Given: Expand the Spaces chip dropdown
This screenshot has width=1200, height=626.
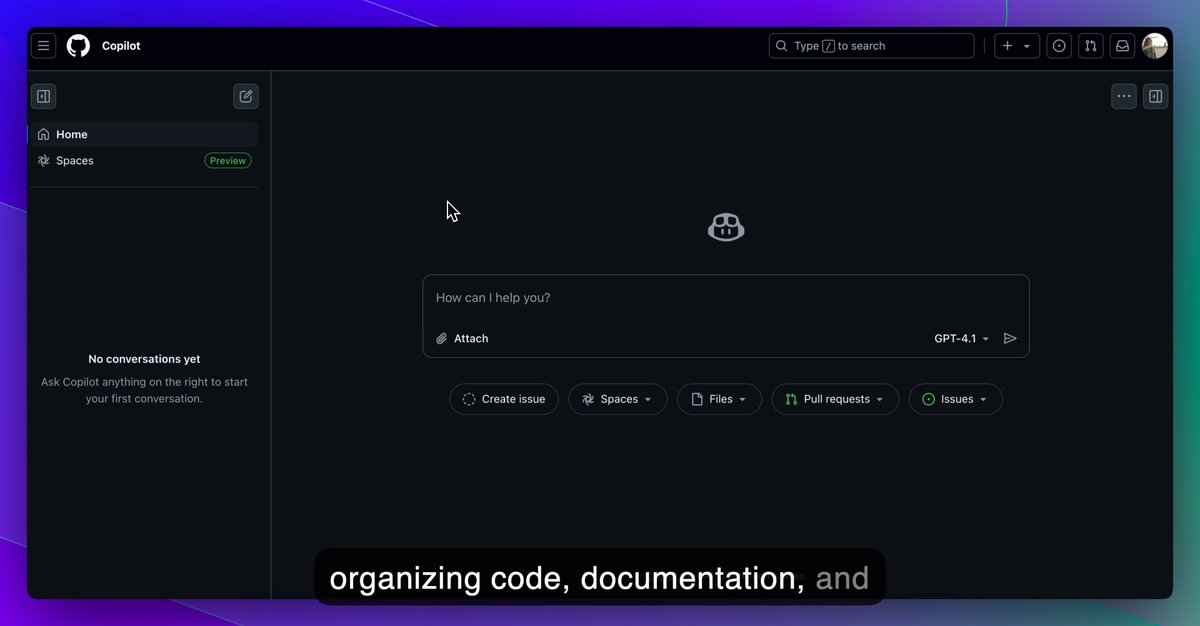Looking at the screenshot, I should (x=618, y=399).
